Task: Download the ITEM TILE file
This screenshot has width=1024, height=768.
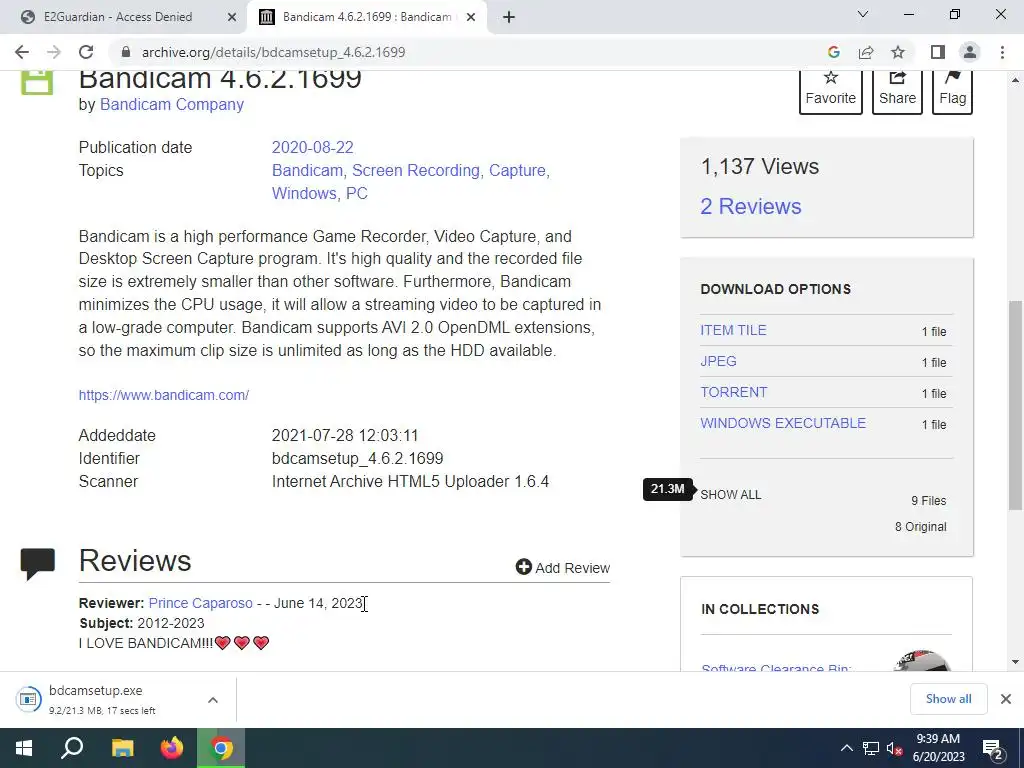Action: (733, 330)
